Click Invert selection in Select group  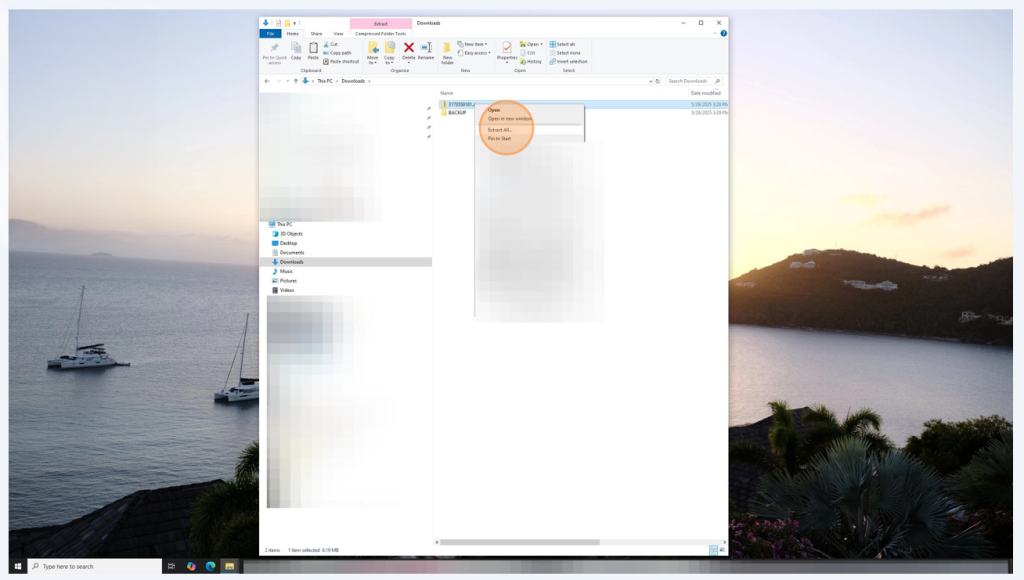570,62
